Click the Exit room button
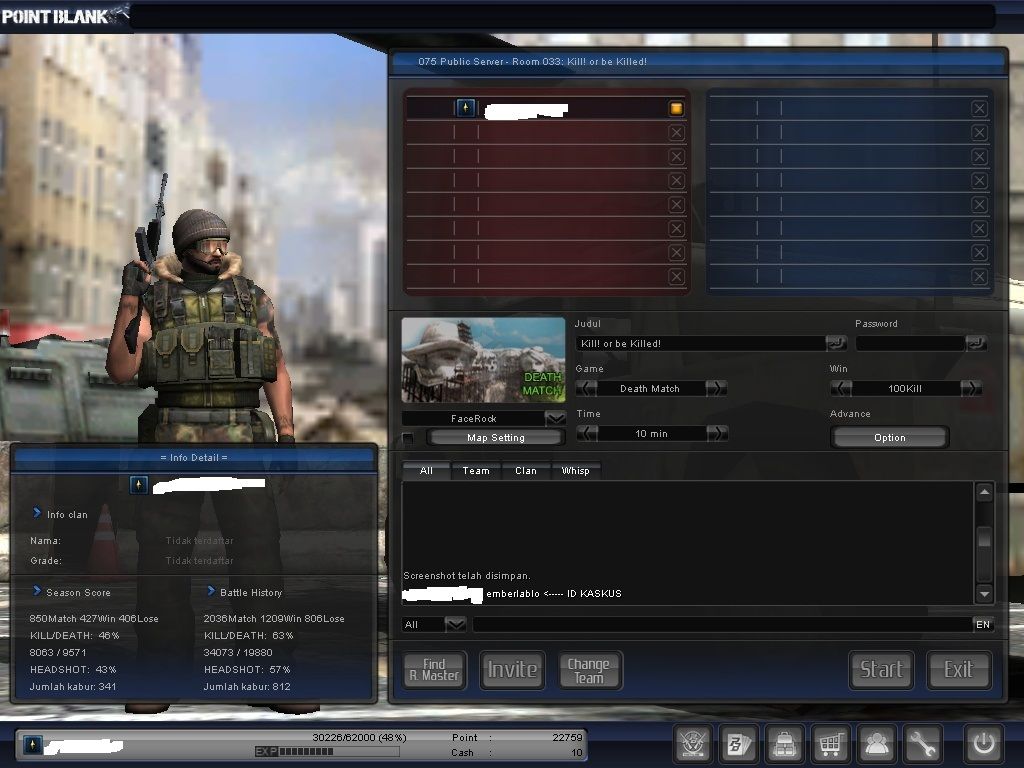This screenshot has width=1024, height=768. [x=959, y=670]
